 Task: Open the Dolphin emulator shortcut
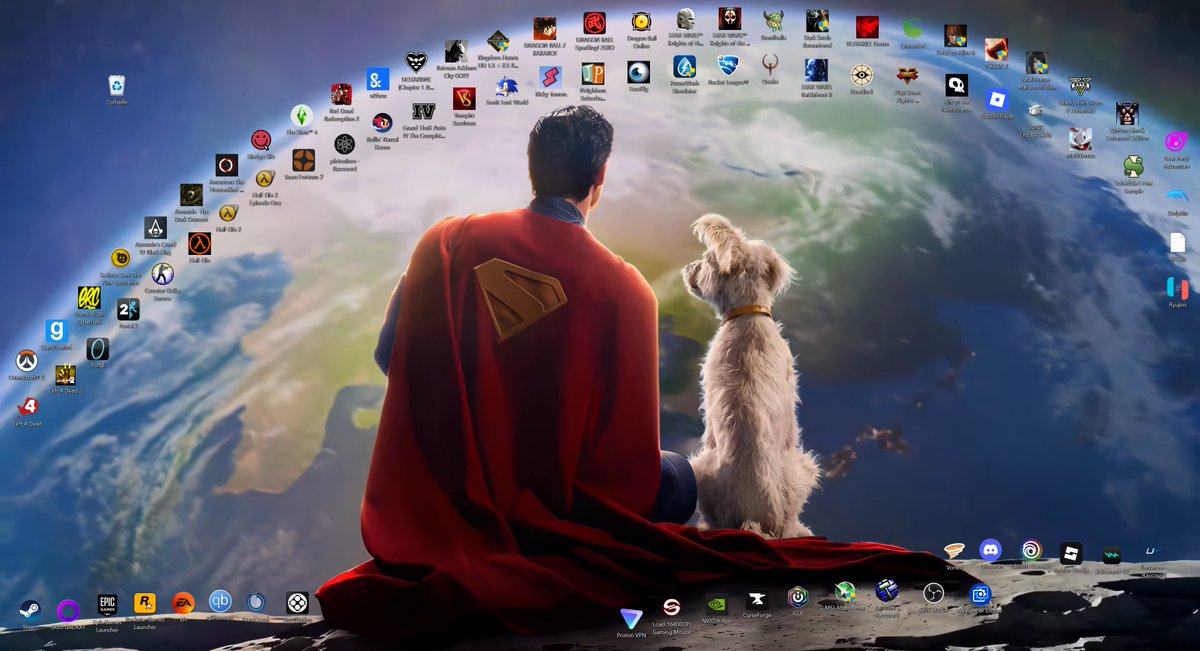coord(1178,197)
